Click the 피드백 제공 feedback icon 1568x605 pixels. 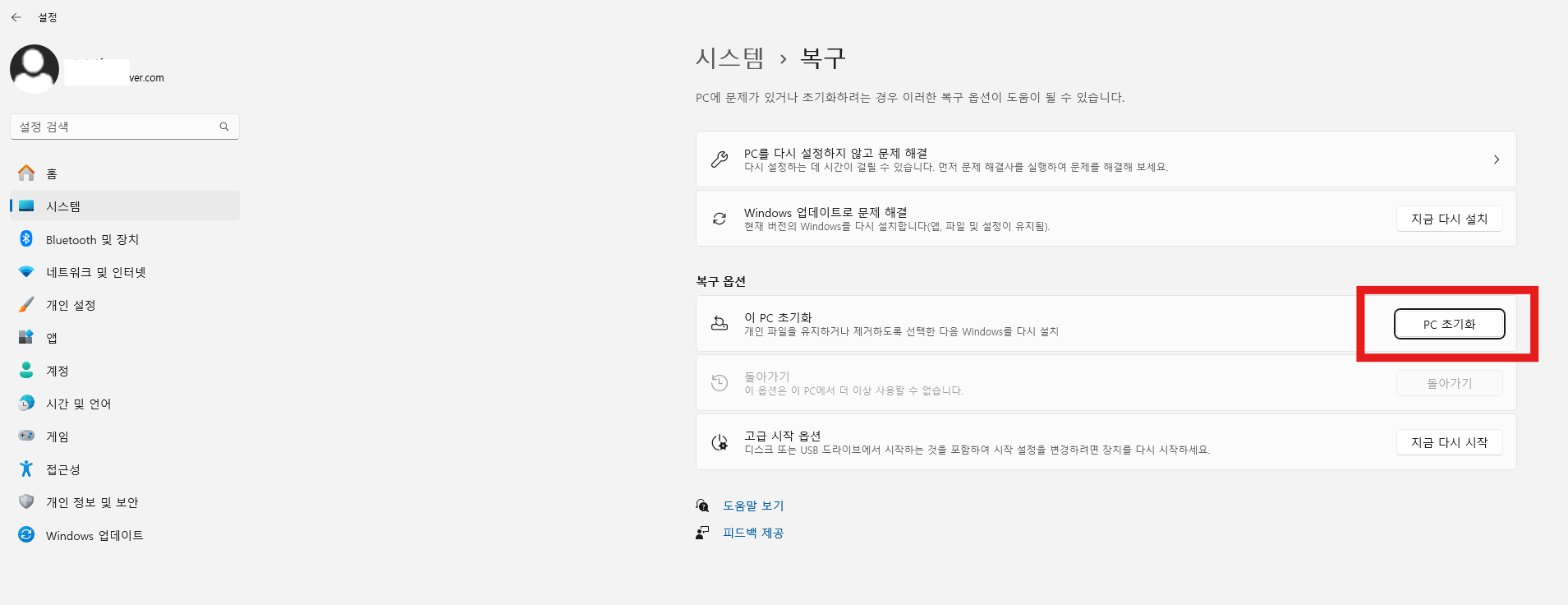[702, 533]
